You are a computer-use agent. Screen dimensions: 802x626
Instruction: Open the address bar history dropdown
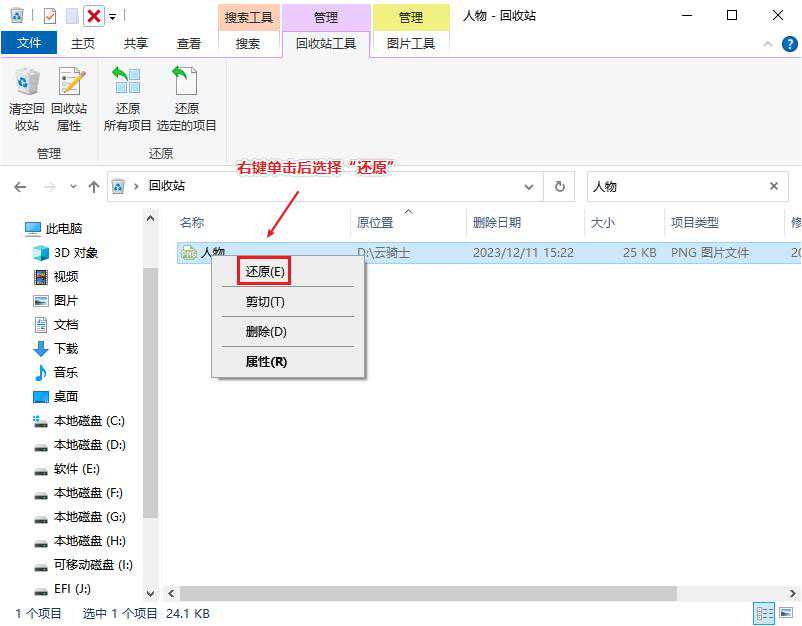click(x=529, y=186)
